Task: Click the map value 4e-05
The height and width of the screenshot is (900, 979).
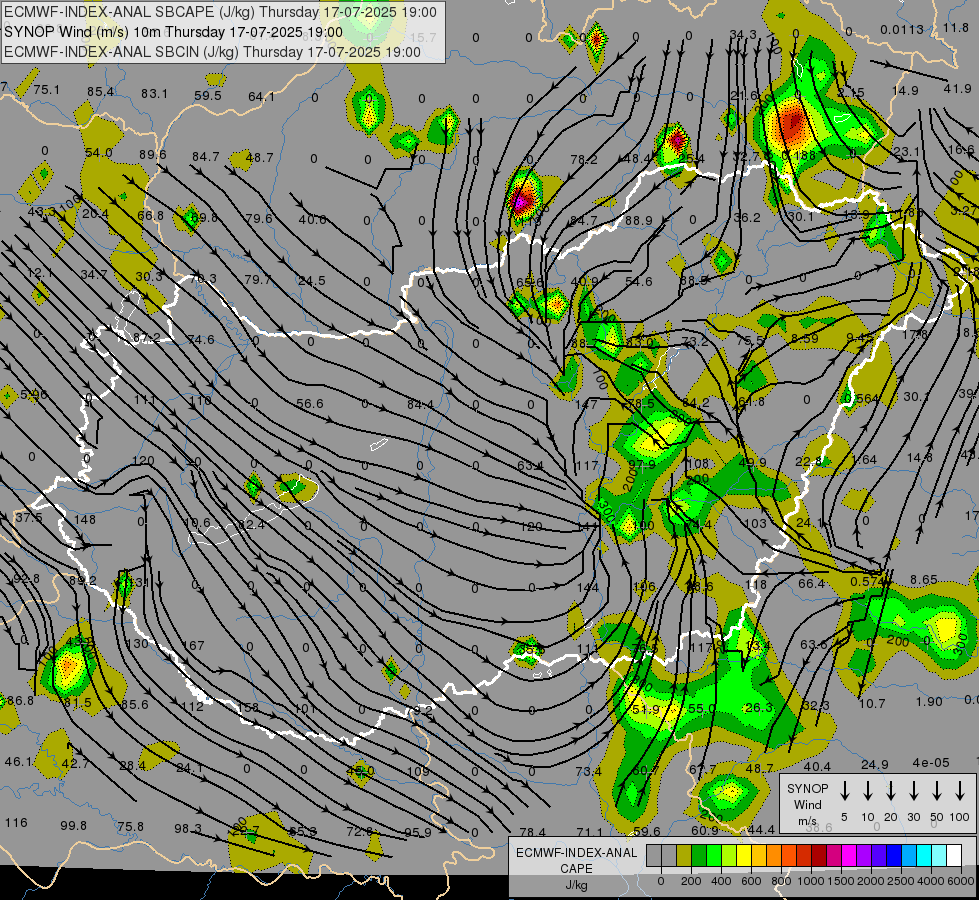Action: tap(930, 763)
